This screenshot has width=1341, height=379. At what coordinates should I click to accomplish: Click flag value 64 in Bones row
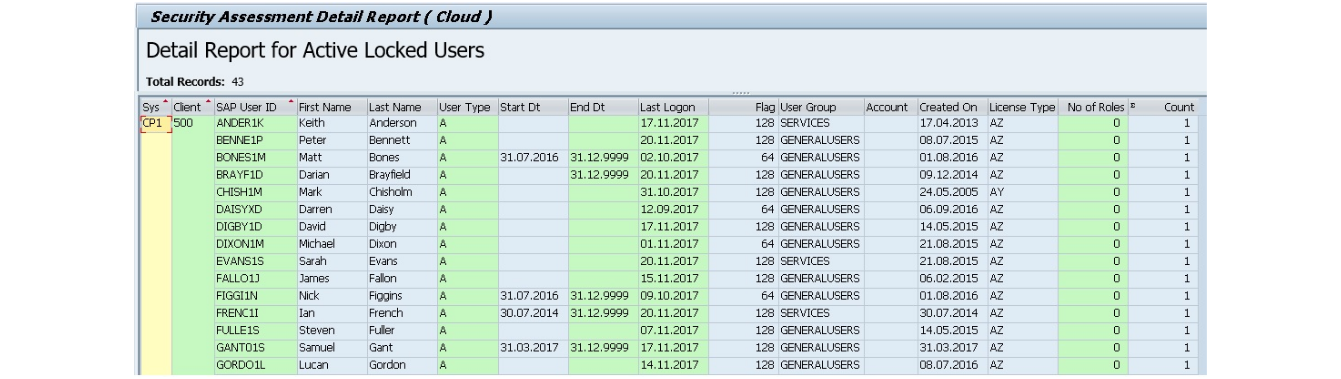(x=743, y=157)
